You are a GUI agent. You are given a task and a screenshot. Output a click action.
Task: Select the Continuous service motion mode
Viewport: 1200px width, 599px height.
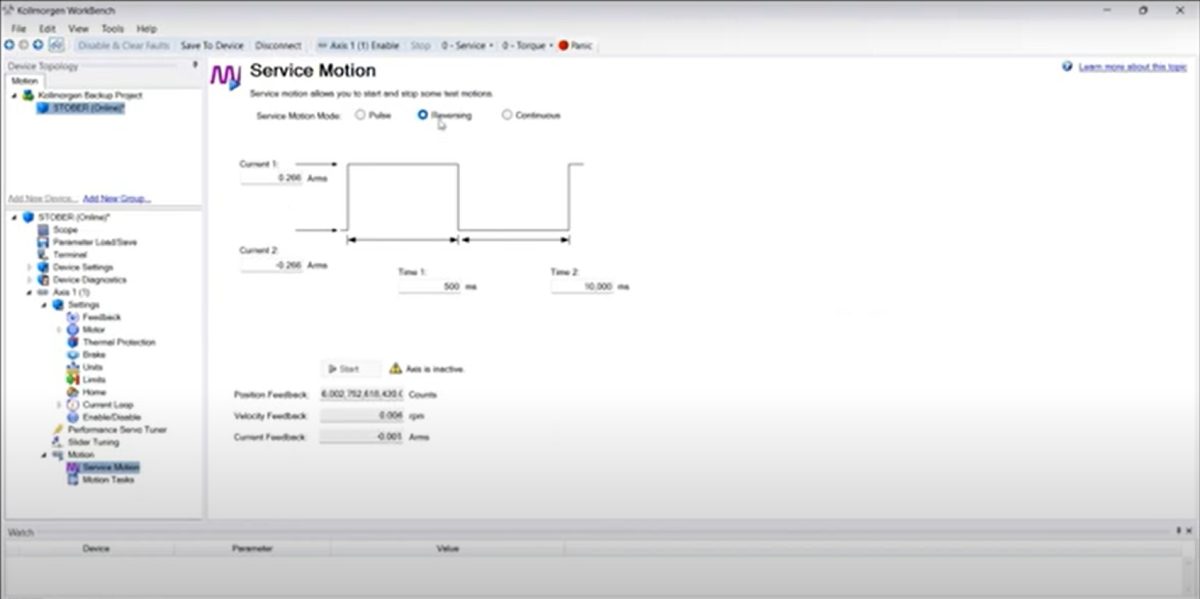[x=507, y=115]
